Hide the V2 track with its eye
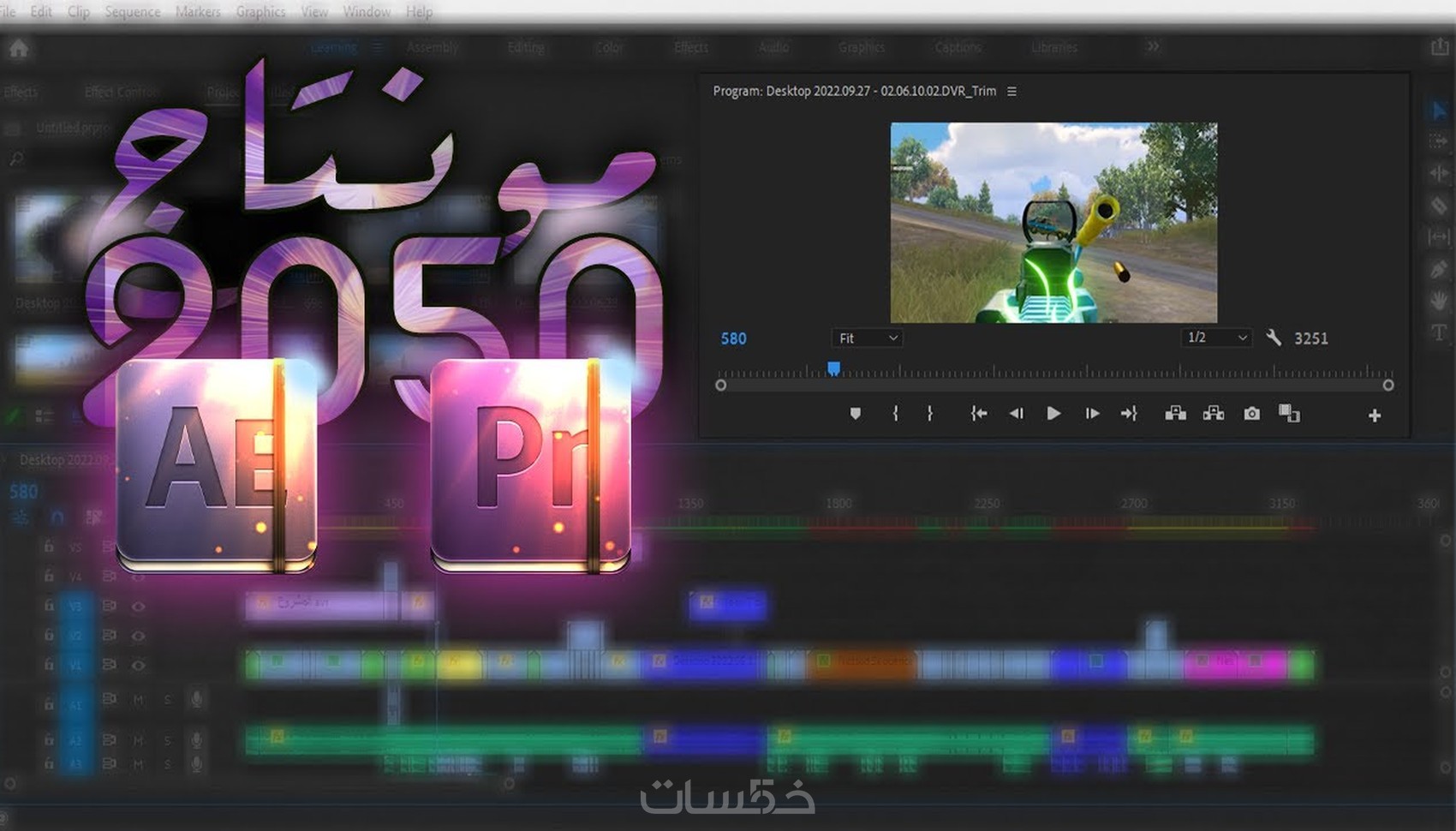The image size is (1456, 831). coord(138,636)
